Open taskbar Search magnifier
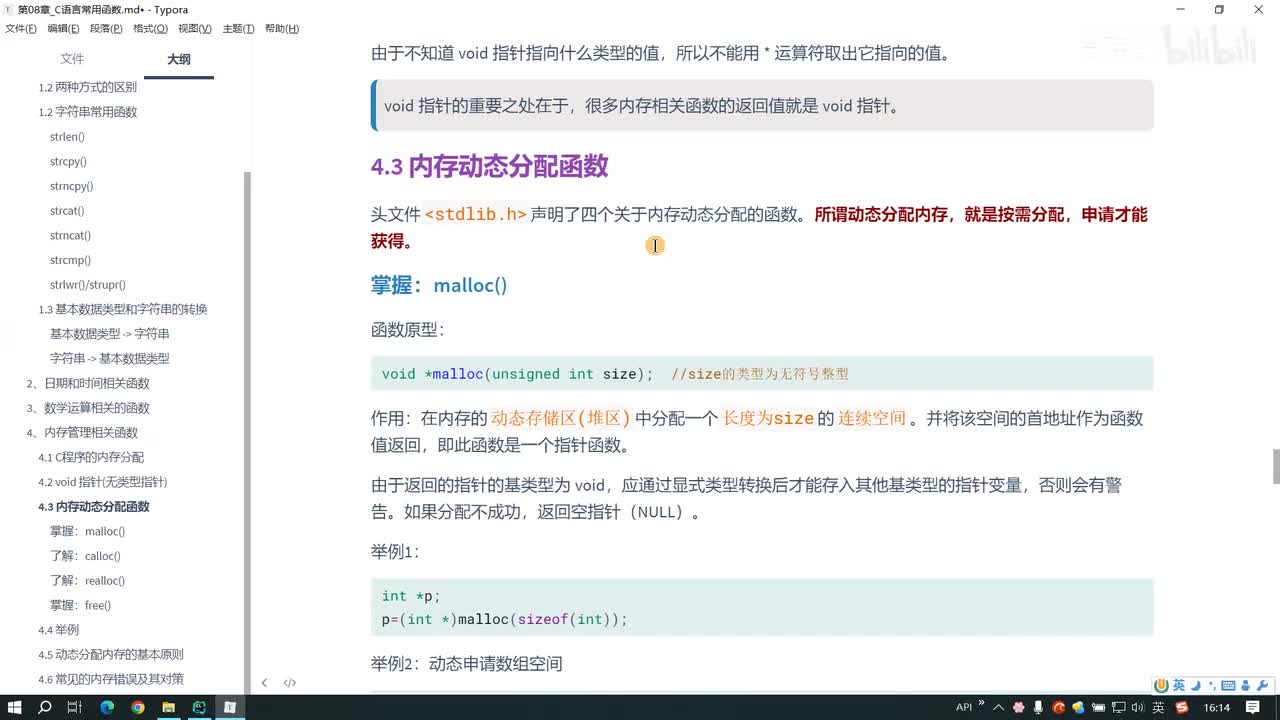The height and width of the screenshot is (720, 1280). point(45,707)
